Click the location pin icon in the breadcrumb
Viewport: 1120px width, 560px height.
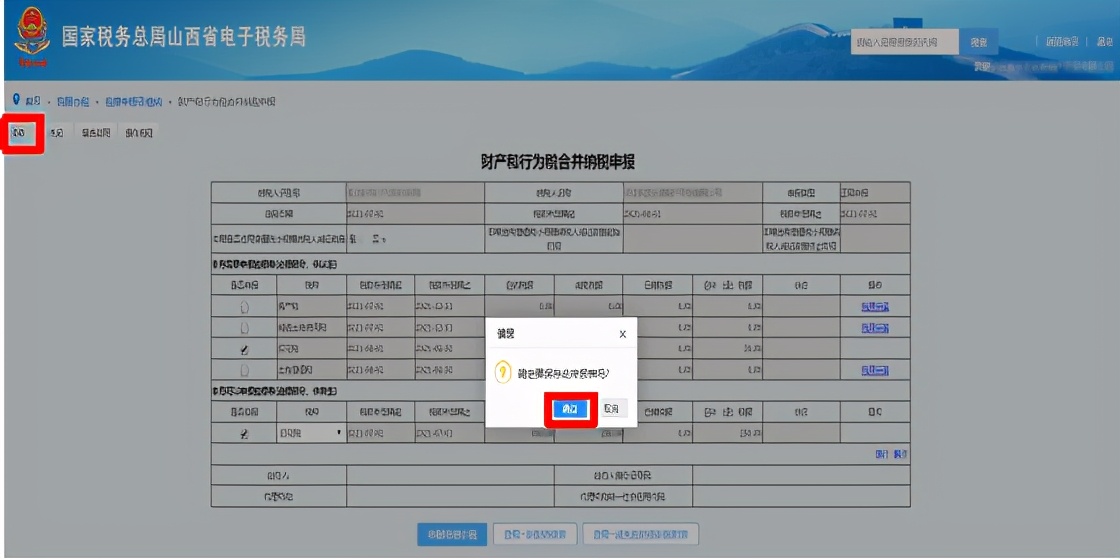pos(16,99)
